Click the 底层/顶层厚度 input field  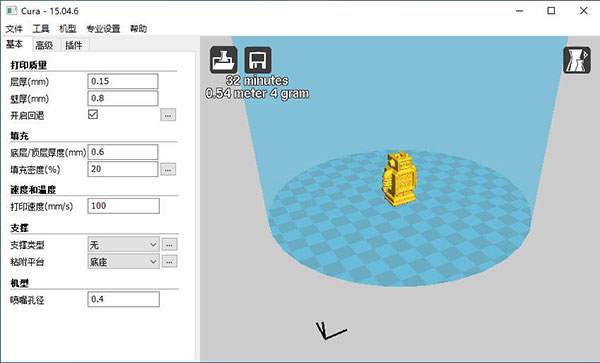tap(123, 152)
